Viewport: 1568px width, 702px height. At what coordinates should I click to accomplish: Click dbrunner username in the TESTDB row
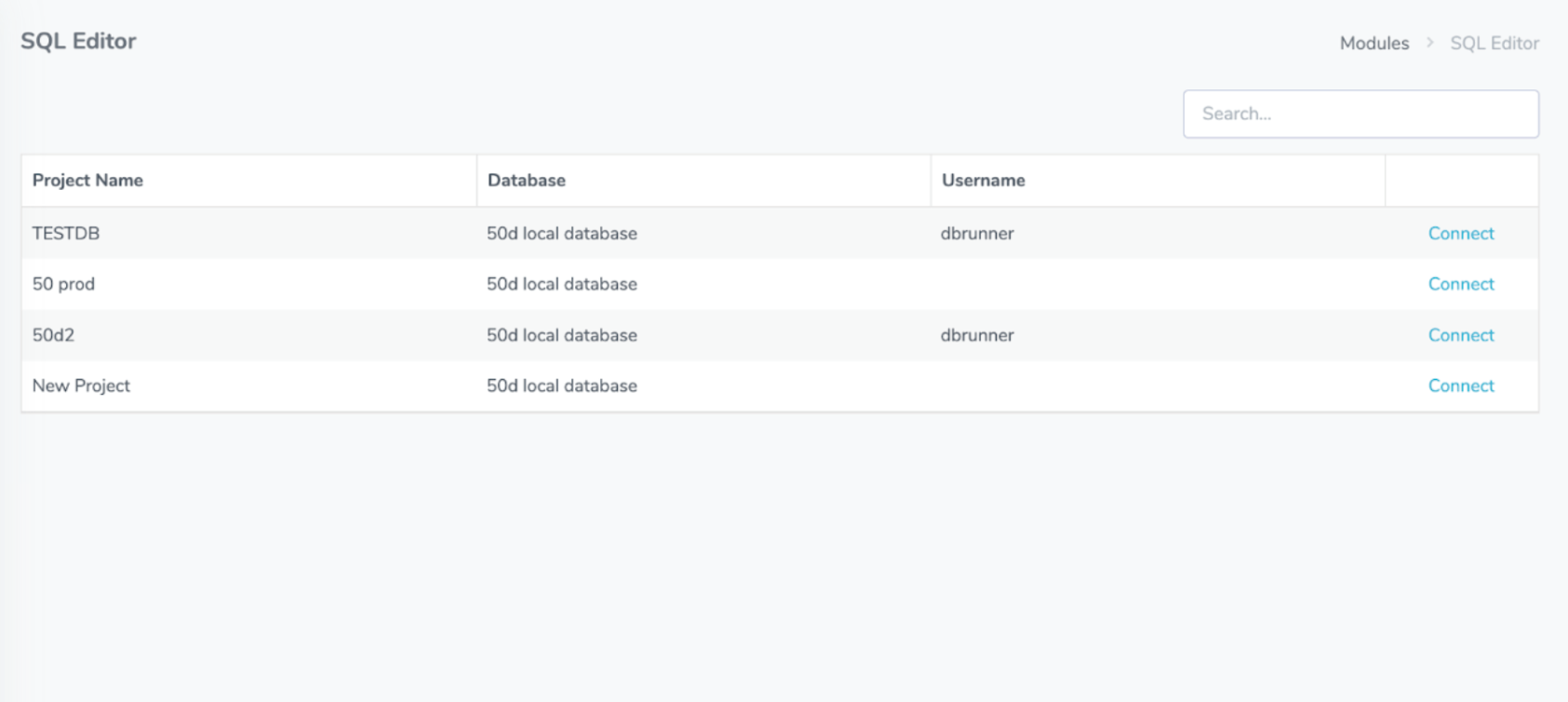[x=976, y=234]
